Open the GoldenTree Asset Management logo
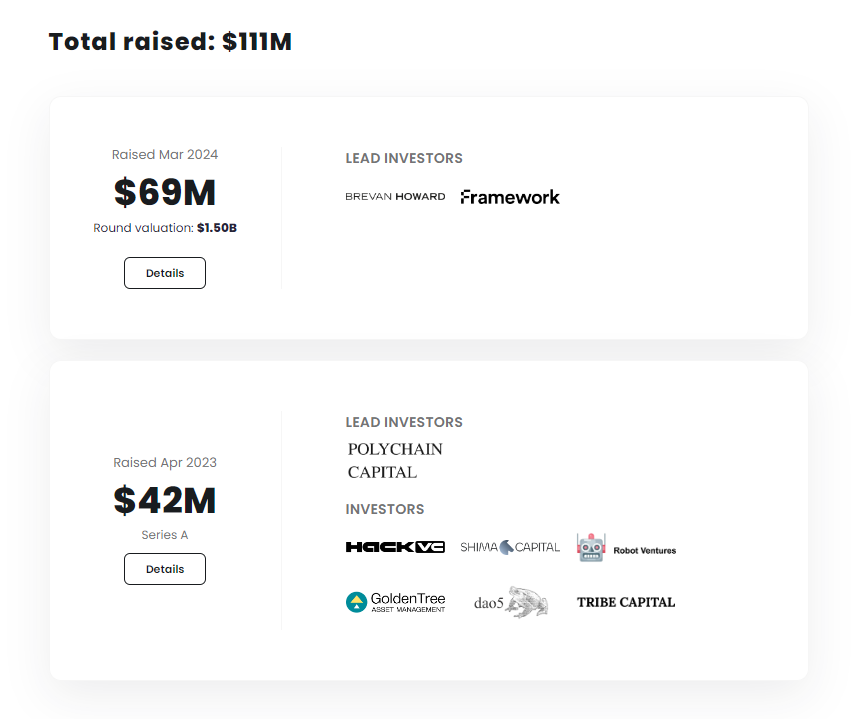Screen dimensions: 859x719 coord(395,602)
